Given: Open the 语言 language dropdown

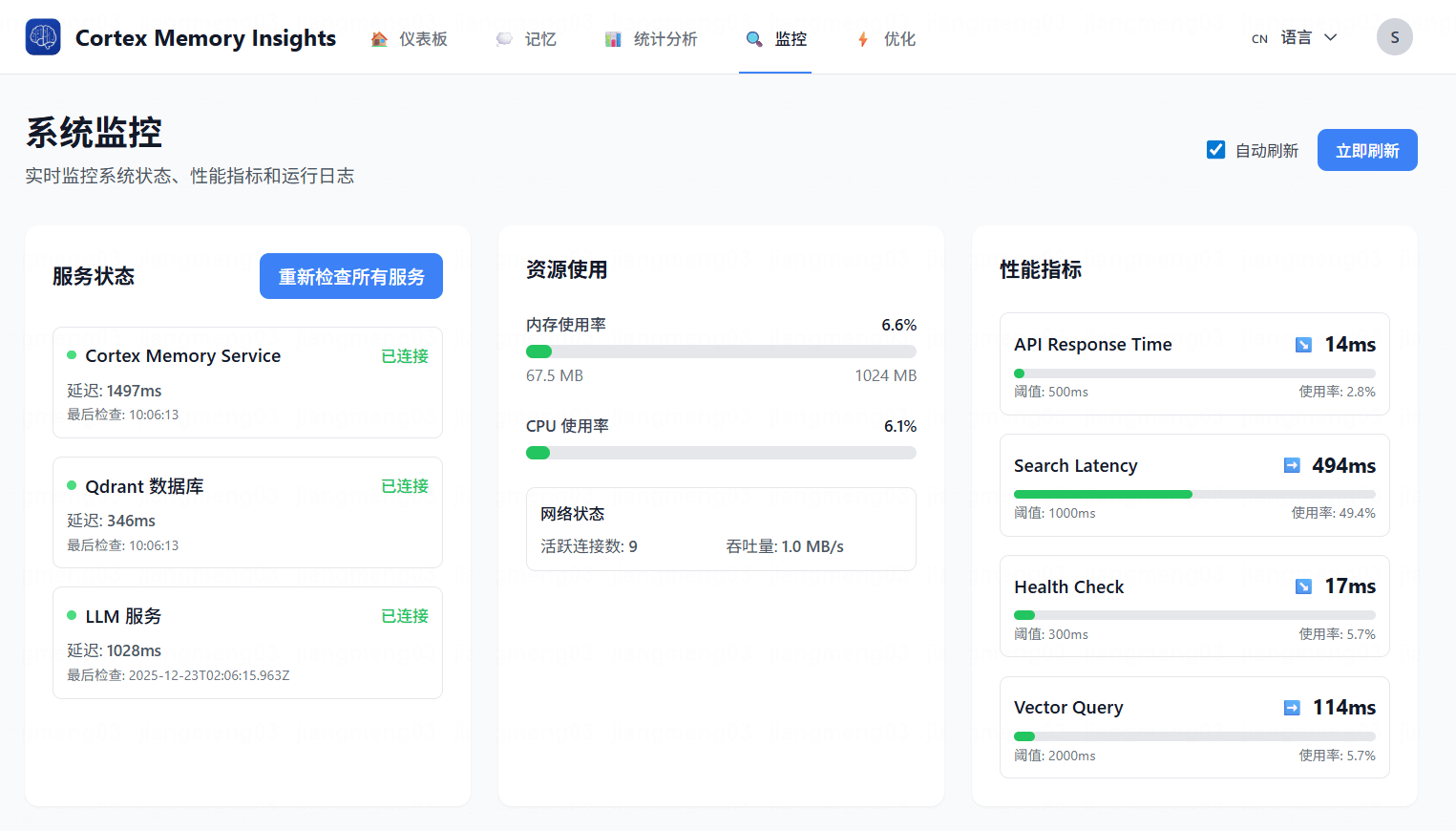Looking at the screenshot, I should [x=1296, y=37].
